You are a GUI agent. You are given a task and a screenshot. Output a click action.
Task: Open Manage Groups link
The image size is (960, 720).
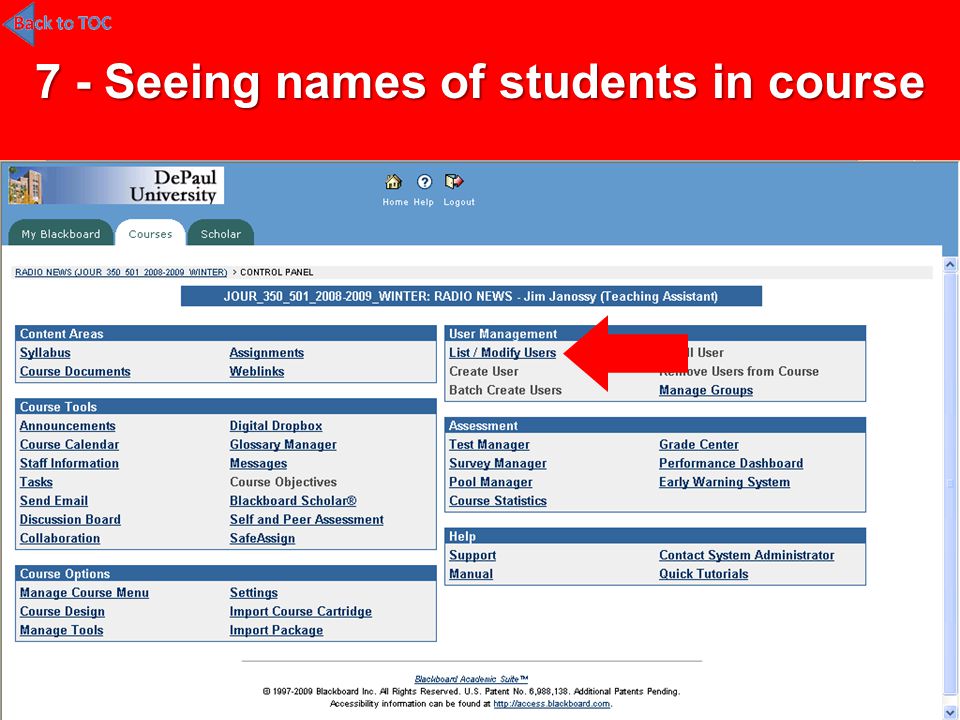[706, 390]
